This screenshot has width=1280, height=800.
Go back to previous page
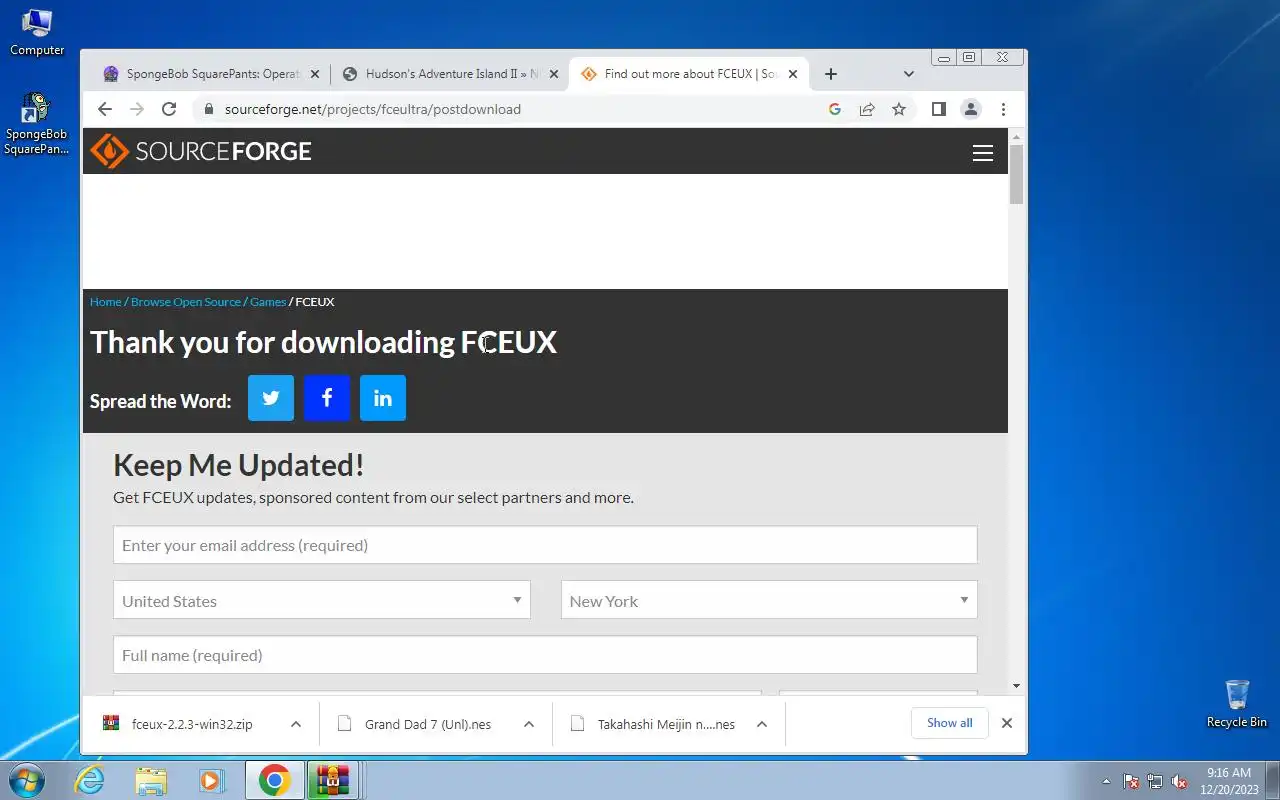[x=105, y=109]
